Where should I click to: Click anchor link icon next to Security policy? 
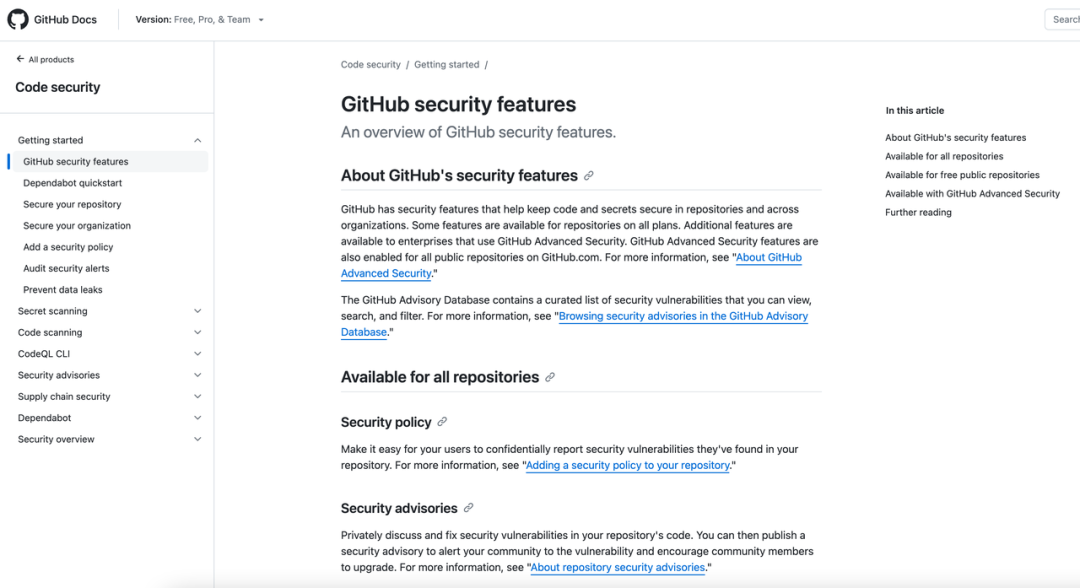pos(442,422)
